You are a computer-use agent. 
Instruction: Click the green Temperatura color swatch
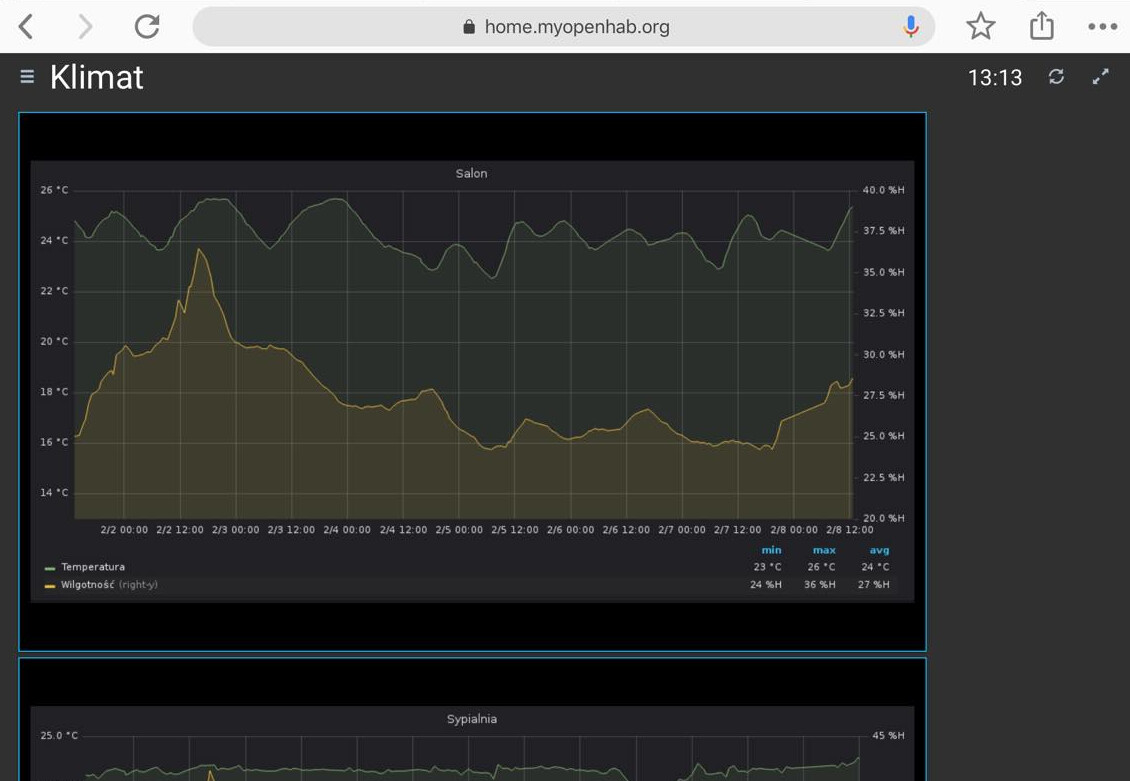point(50,568)
